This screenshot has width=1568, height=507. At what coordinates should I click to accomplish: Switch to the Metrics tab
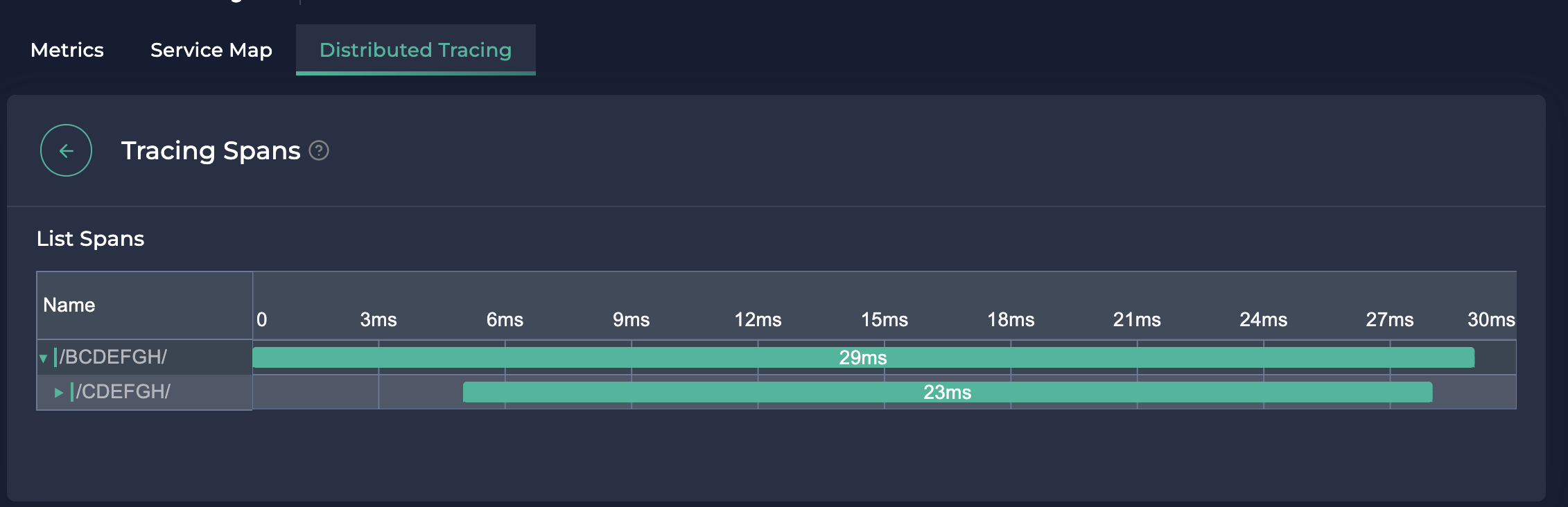67,50
